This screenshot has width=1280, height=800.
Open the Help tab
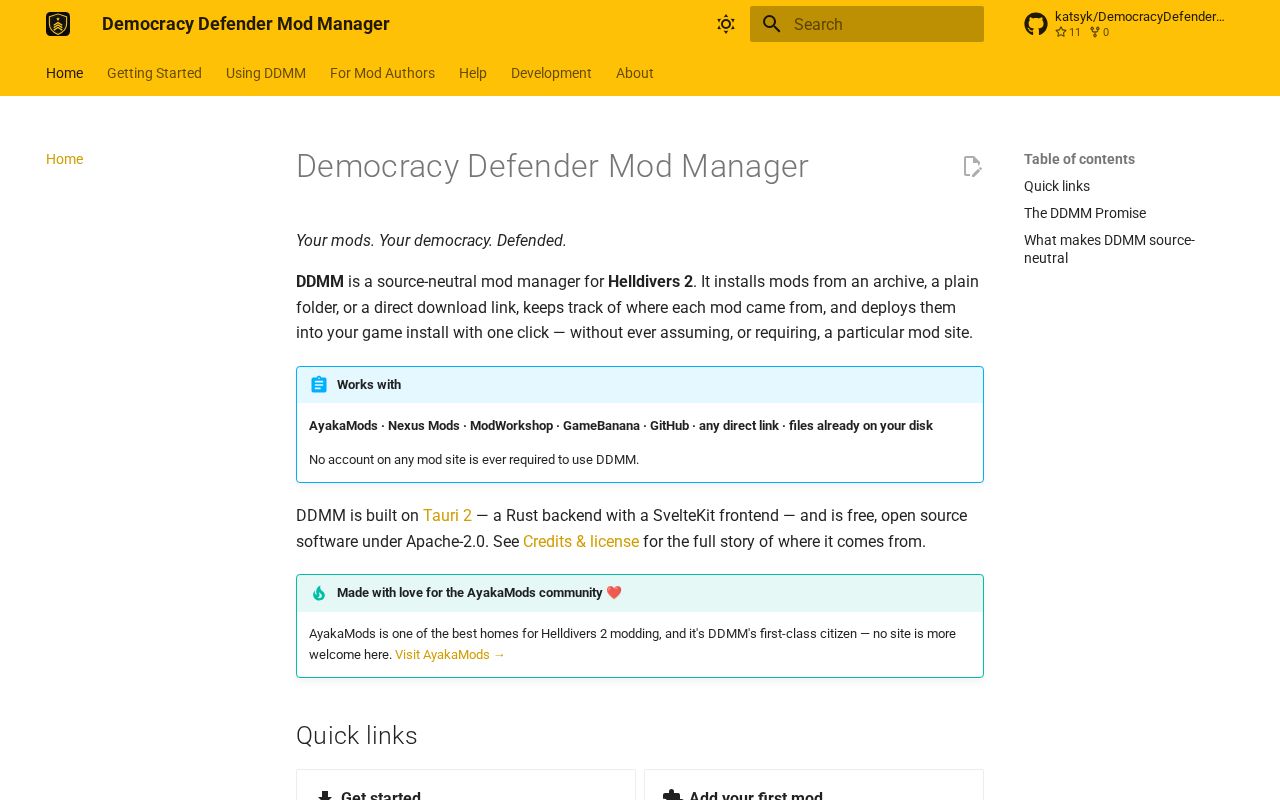pos(473,73)
